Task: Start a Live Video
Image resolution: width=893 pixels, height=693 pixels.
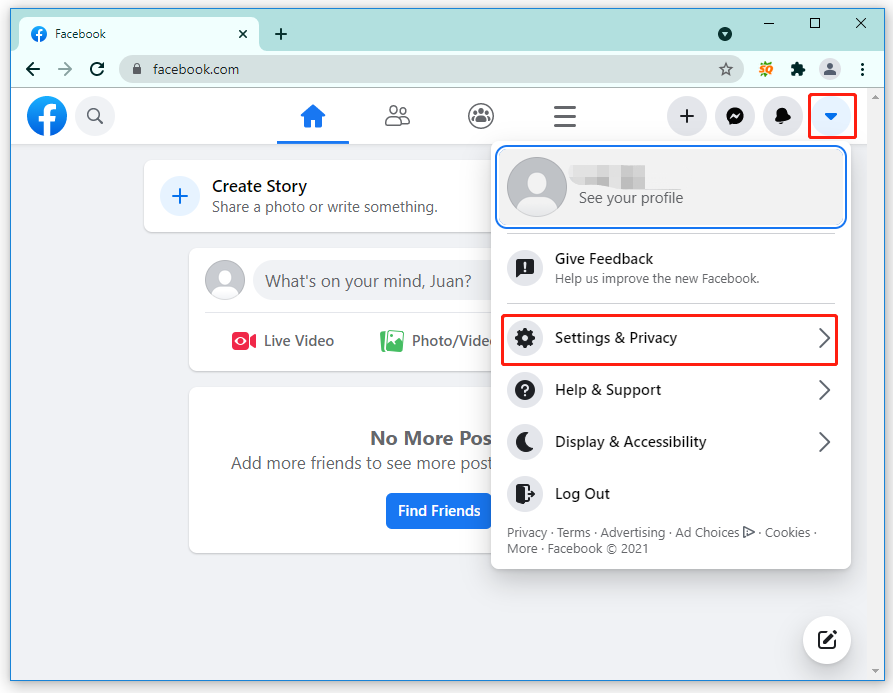Action: point(283,341)
